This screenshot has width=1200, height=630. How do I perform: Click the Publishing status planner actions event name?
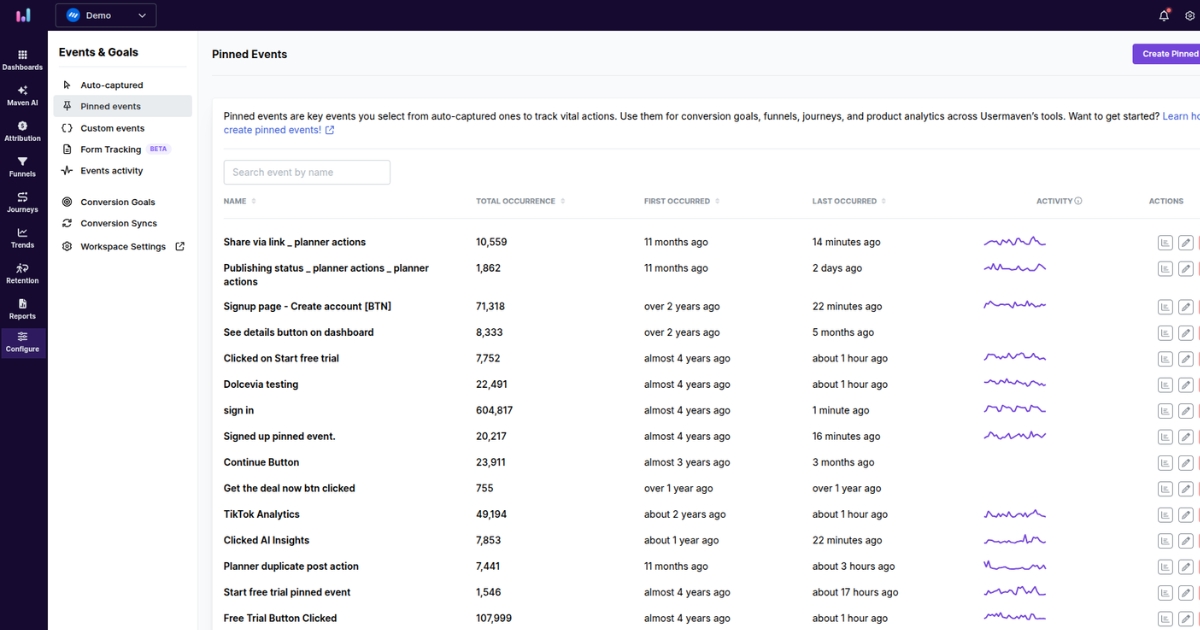tap(326, 274)
